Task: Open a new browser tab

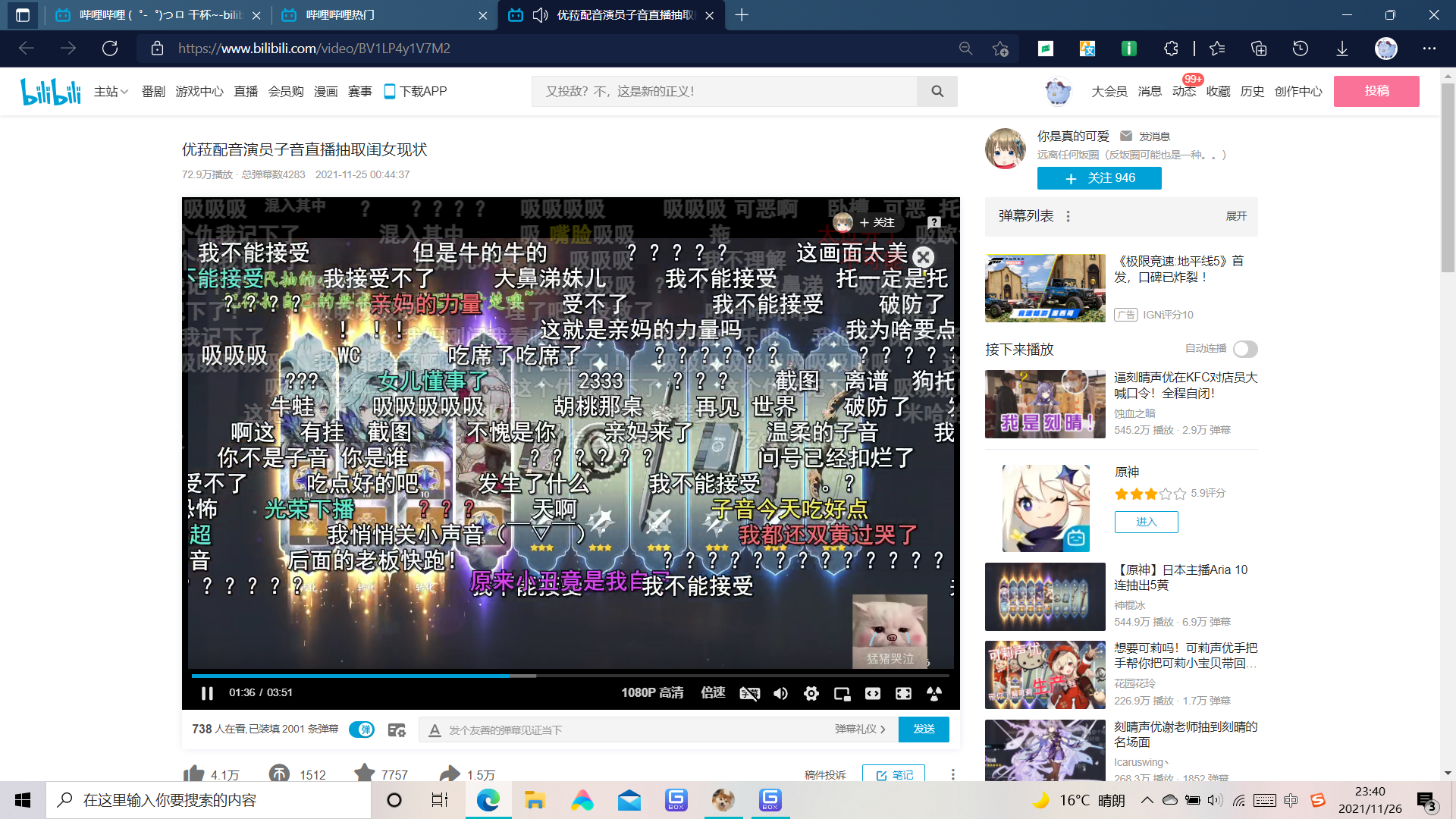Action: coord(742,15)
